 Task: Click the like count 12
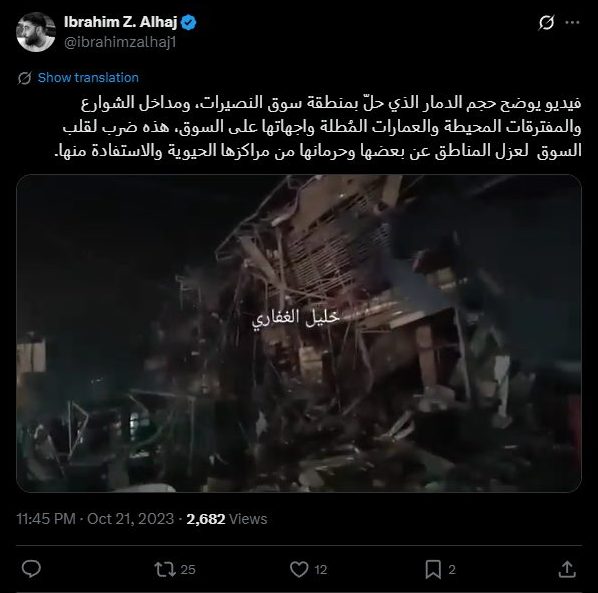pos(321,570)
